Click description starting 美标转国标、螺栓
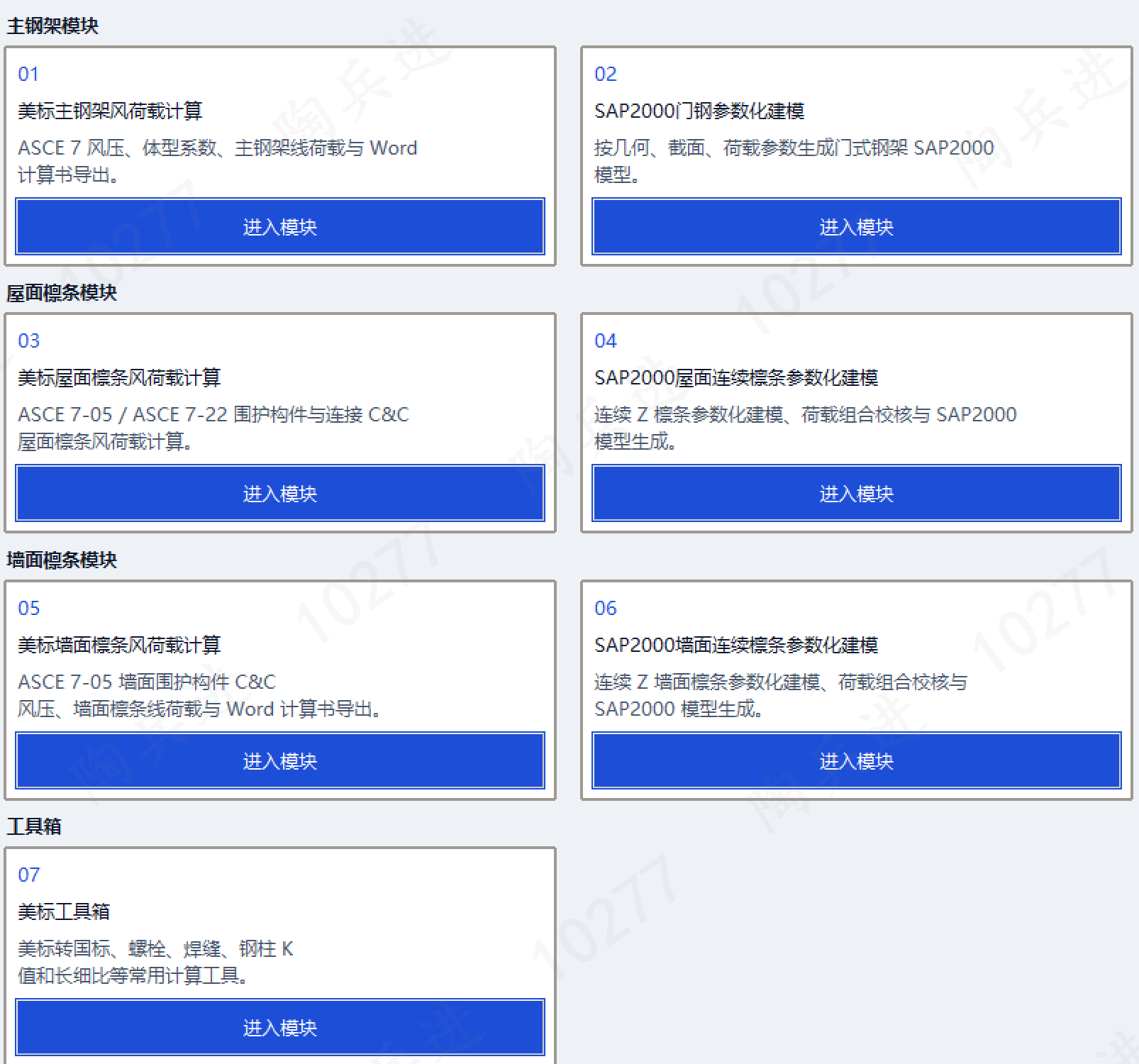The height and width of the screenshot is (1064, 1139). click(155, 962)
